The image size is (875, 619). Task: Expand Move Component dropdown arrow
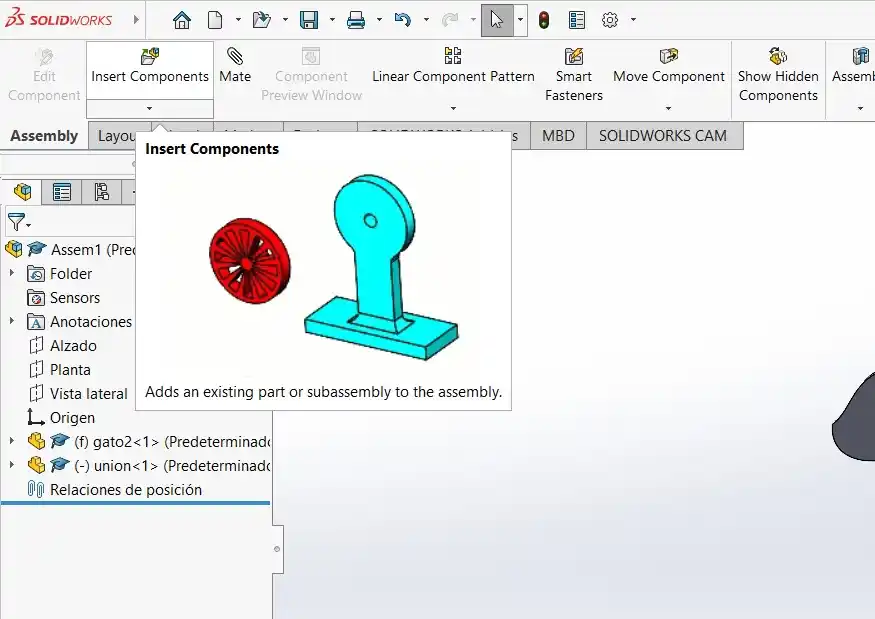pos(669,108)
